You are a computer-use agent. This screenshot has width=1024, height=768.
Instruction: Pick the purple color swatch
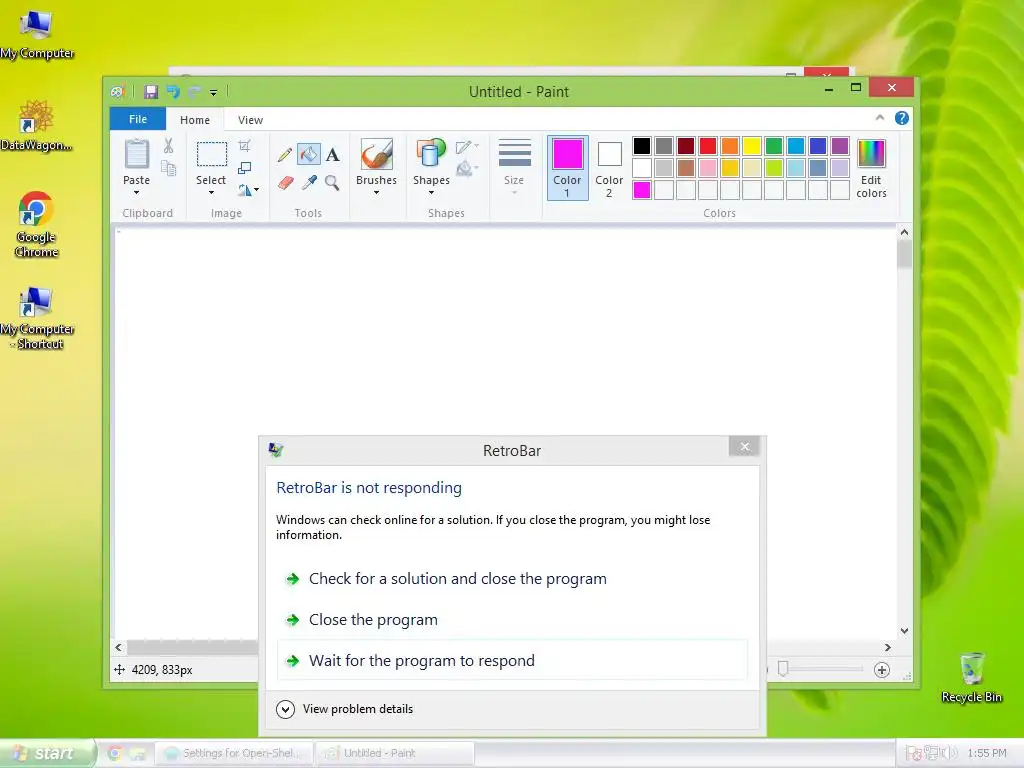click(x=840, y=146)
